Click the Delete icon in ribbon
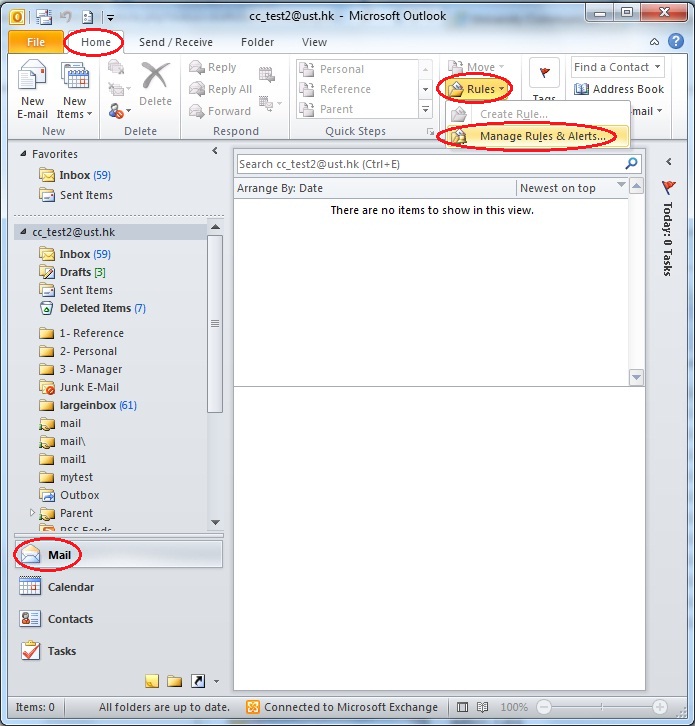The height and width of the screenshot is (726, 695). pos(155,84)
